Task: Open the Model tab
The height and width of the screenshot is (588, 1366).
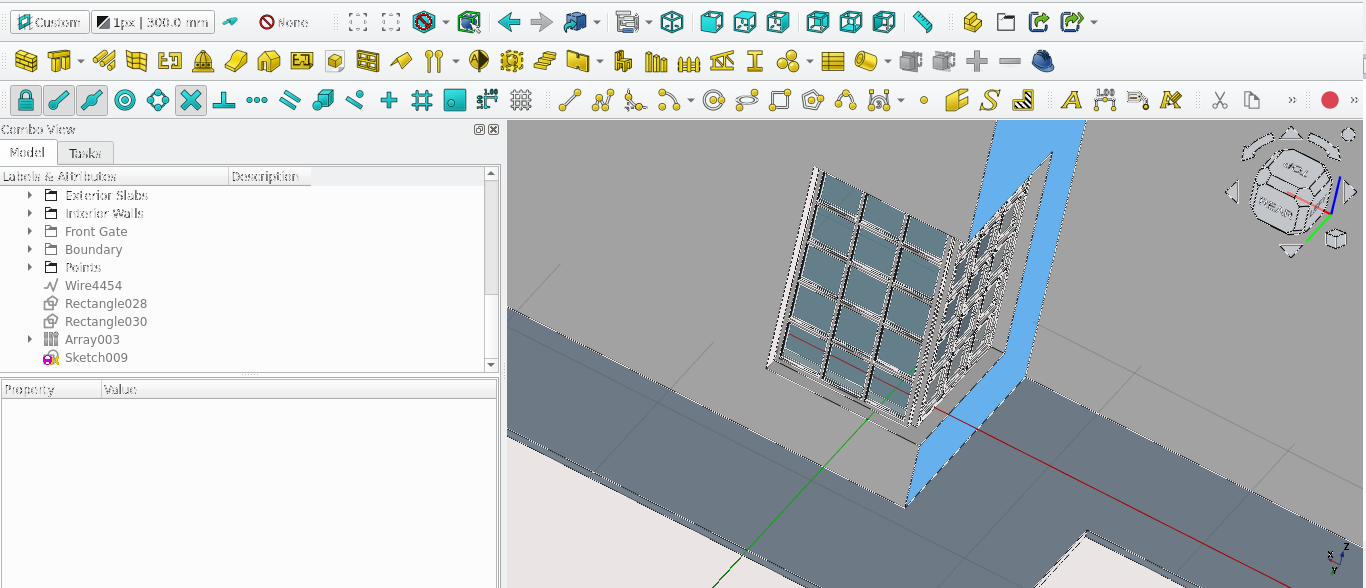Action: pyautogui.click(x=27, y=153)
